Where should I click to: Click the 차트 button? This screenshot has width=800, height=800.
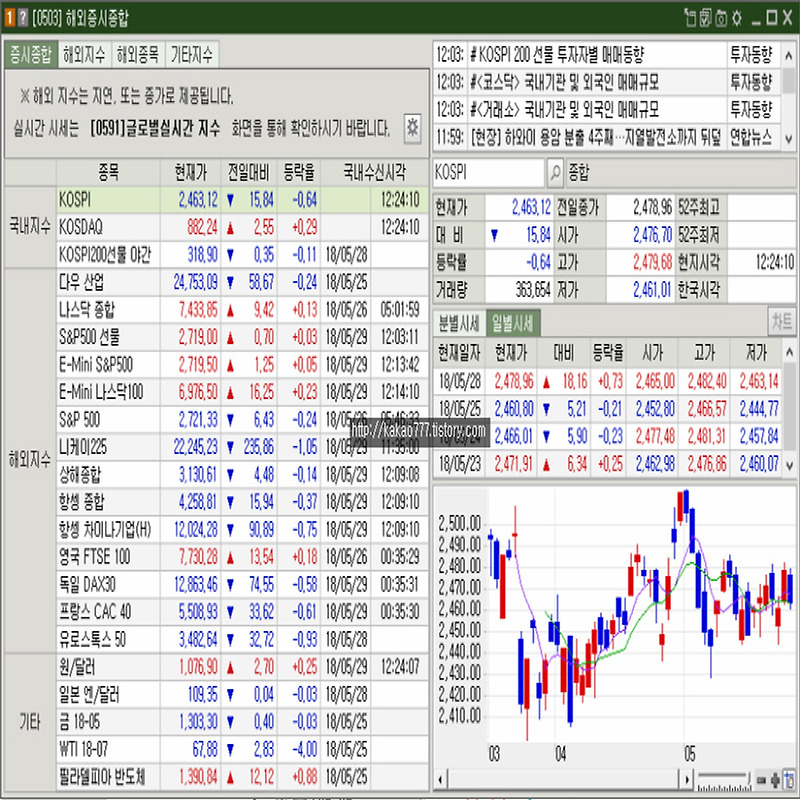click(782, 321)
